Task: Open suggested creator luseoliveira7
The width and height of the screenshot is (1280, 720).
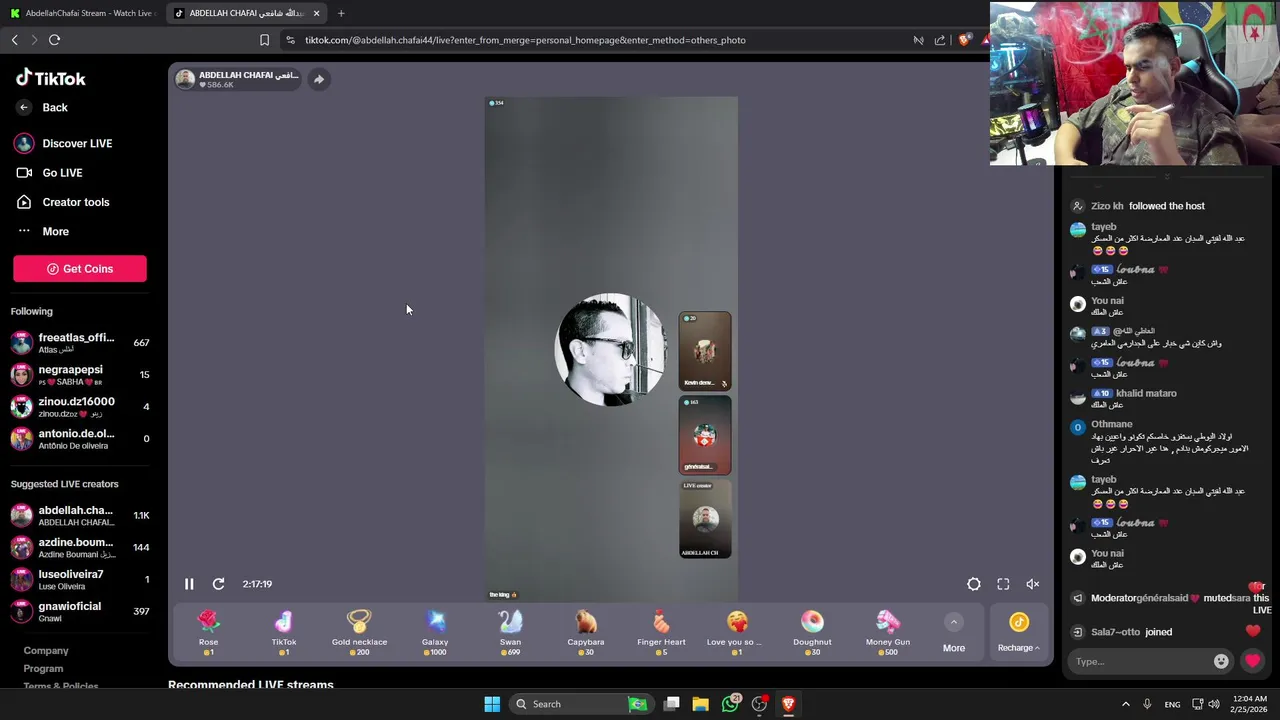Action: pyautogui.click(x=80, y=580)
